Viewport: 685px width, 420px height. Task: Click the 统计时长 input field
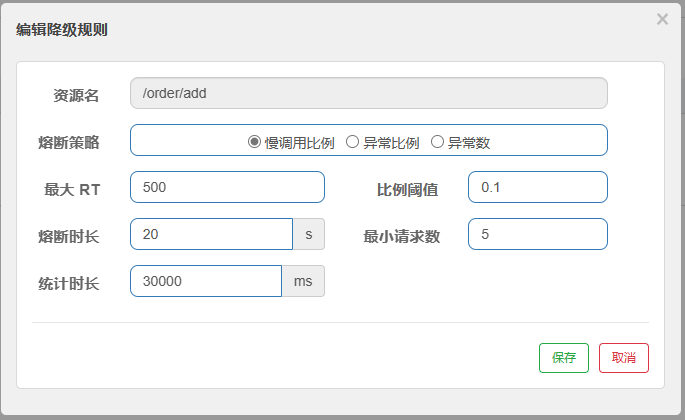click(206, 281)
